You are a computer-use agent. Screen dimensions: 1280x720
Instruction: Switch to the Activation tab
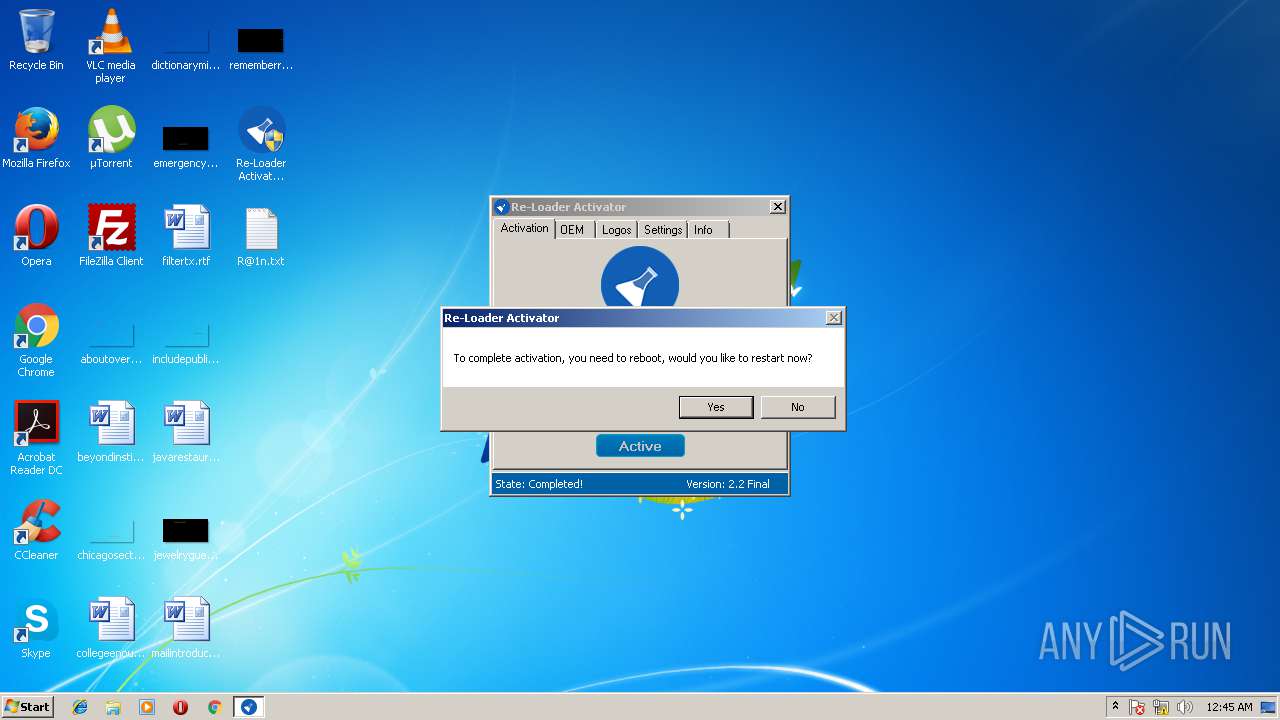click(524, 228)
